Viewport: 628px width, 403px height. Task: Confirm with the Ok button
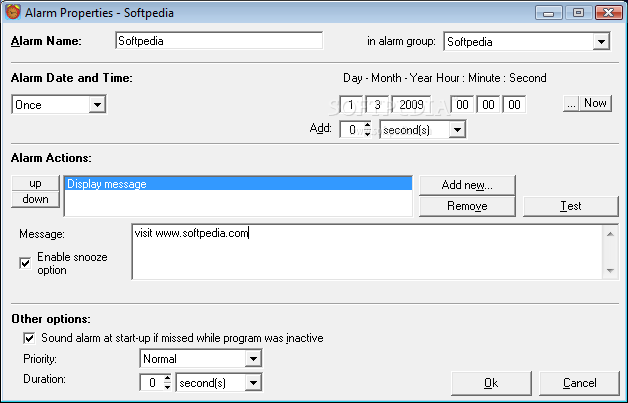pyautogui.click(x=491, y=383)
